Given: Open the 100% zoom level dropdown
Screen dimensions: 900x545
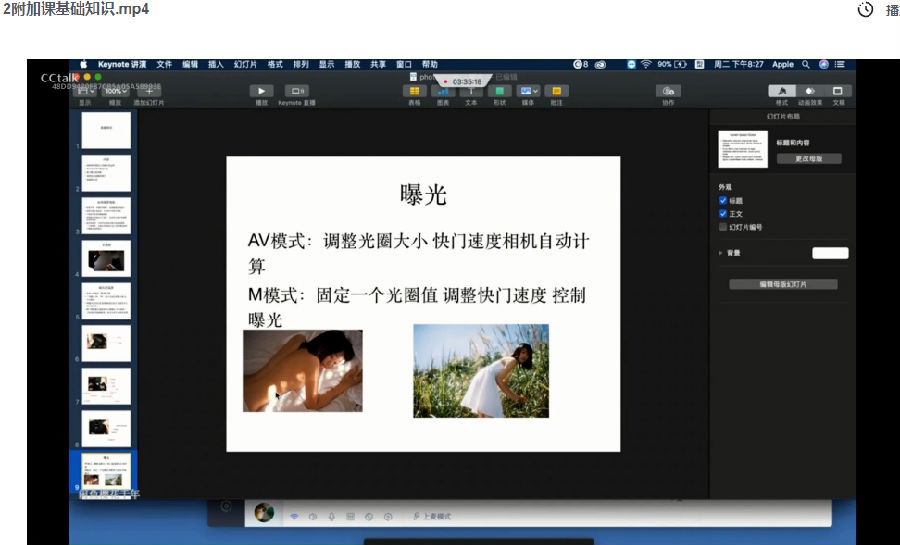Looking at the screenshot, I should tap(115, 91).
